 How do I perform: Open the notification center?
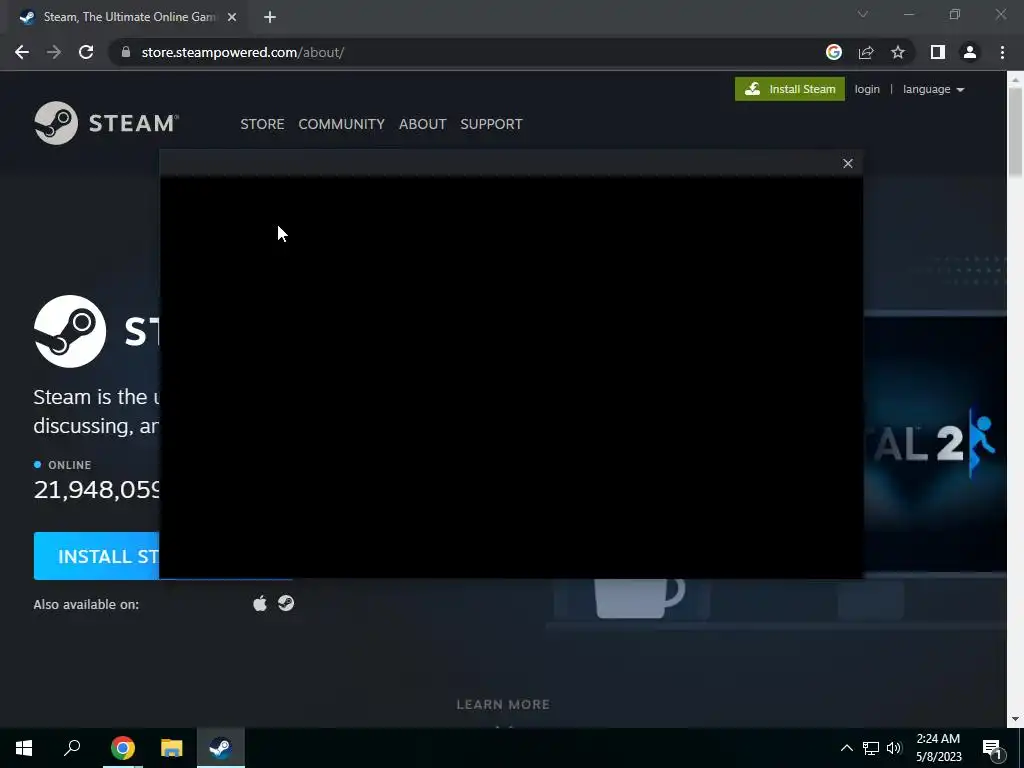pos(993,748)
